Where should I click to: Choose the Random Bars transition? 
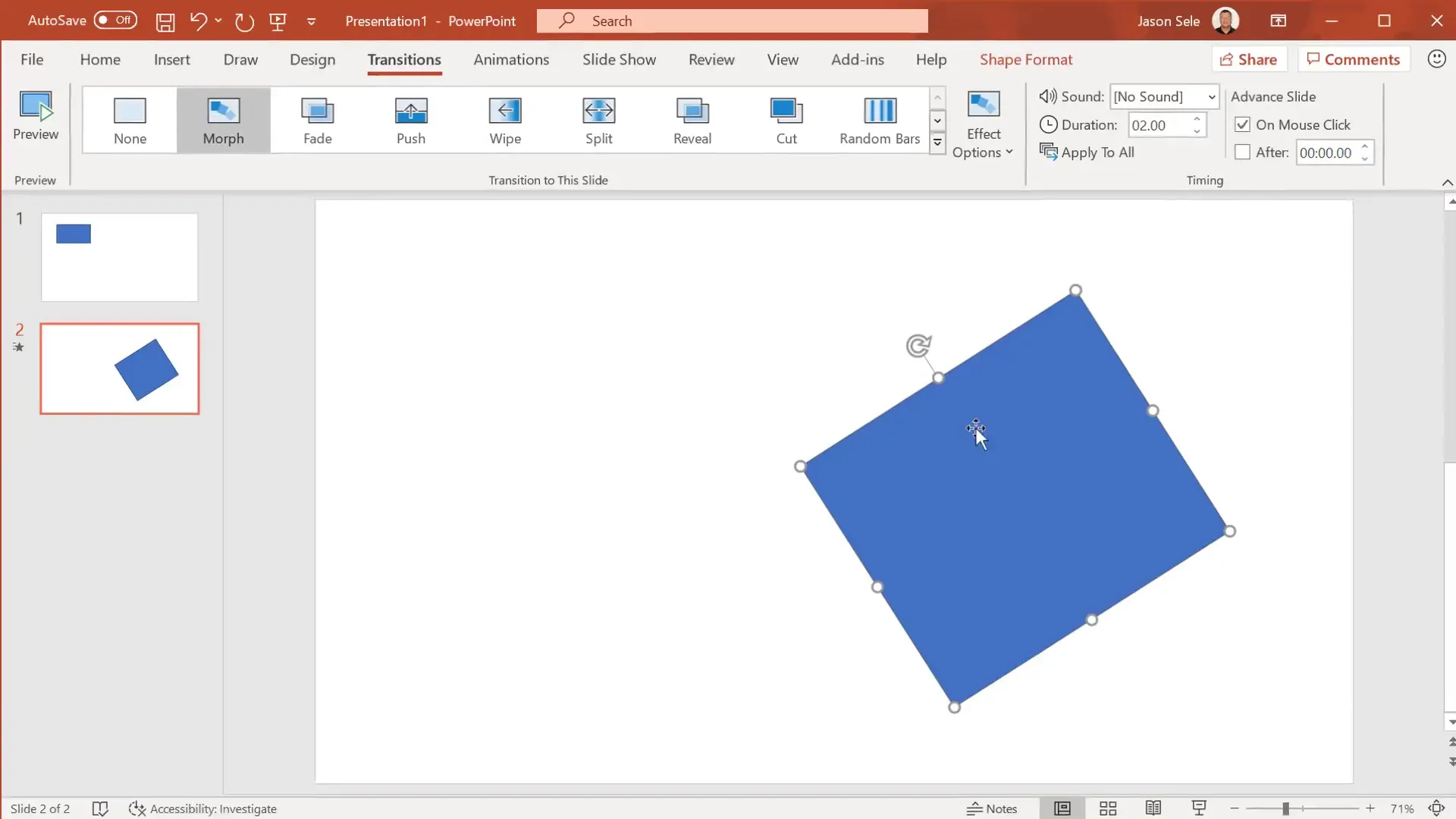point(879,121)
